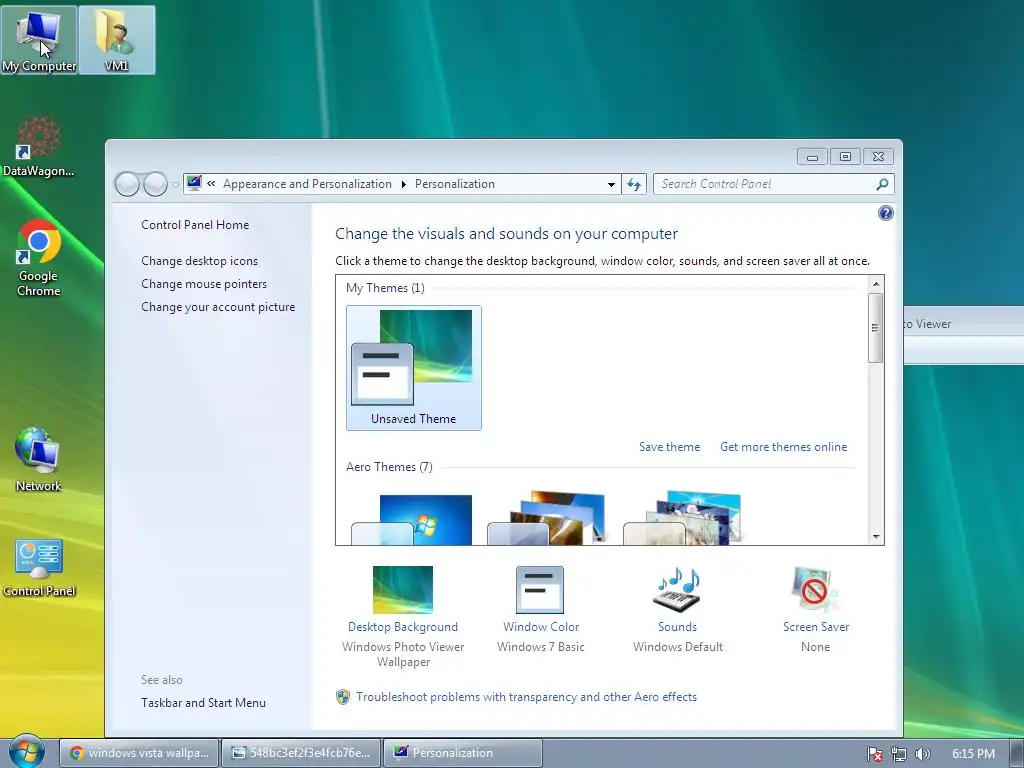Click the Forward navigation arrow
Screen dimensions: 1024x768
point(155,184)
